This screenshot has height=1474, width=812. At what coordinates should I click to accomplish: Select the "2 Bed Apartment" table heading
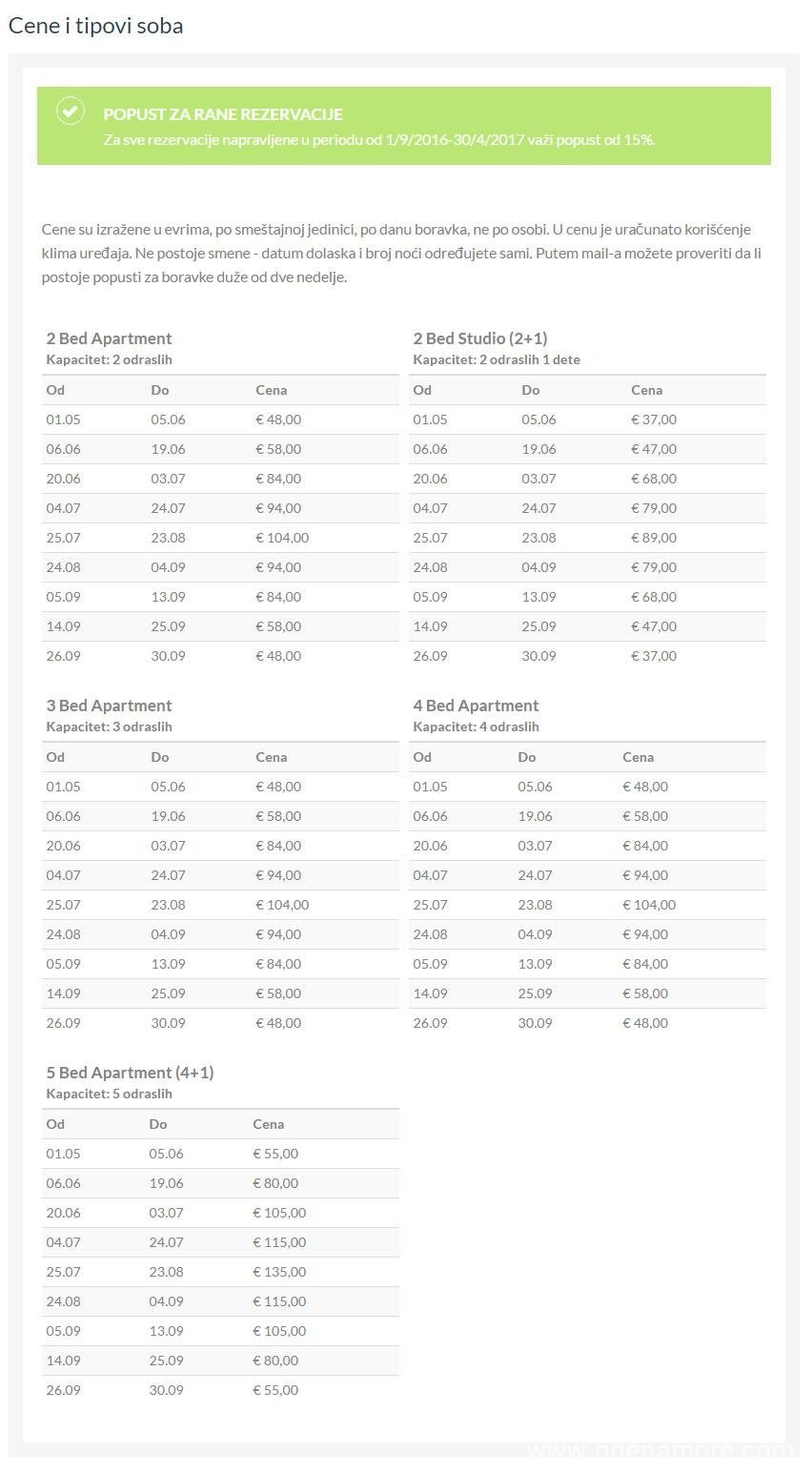pos(109,338)
